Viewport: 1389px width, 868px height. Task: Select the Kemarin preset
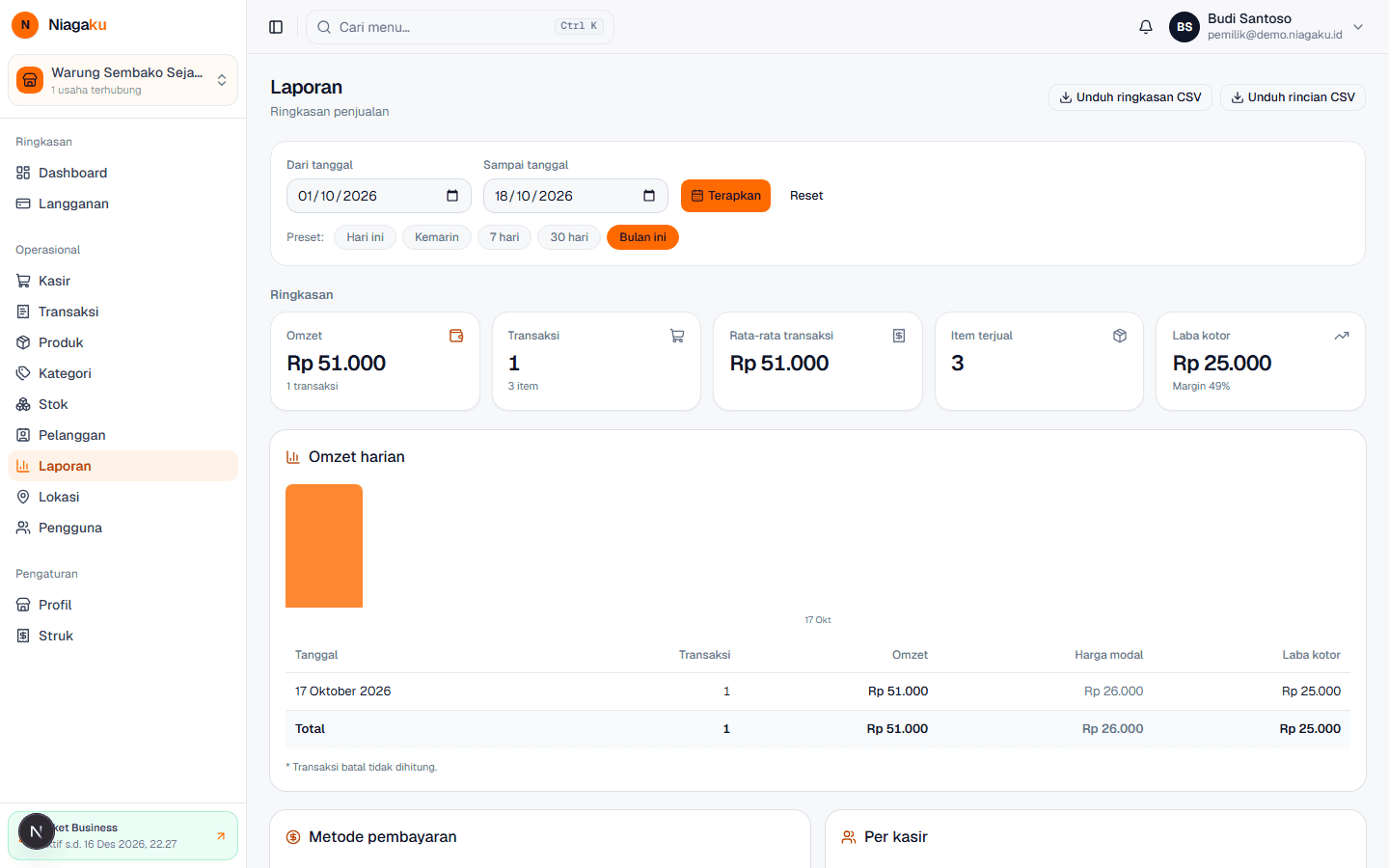point(437,237)
